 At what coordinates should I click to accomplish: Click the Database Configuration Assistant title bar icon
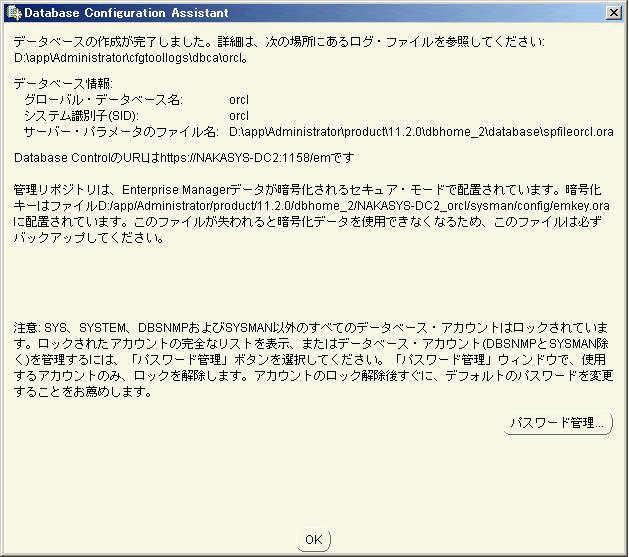pyautogui.click(x=12, y=12)
